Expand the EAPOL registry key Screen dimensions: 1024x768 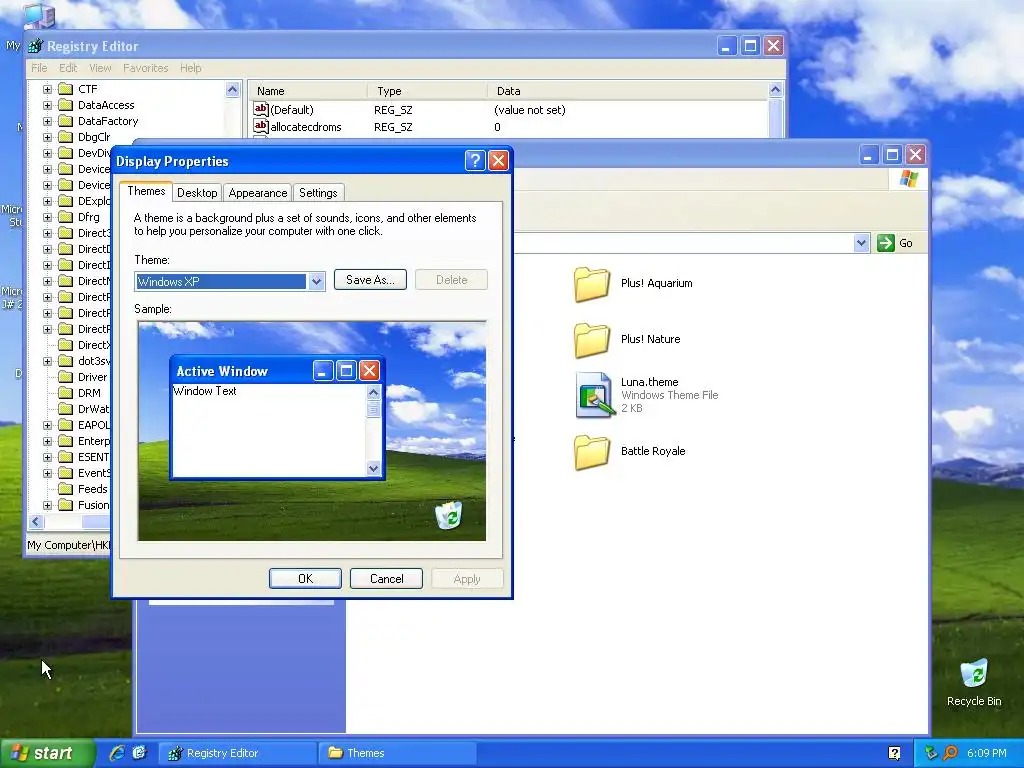pyautogui.click(x=47, y=424)
